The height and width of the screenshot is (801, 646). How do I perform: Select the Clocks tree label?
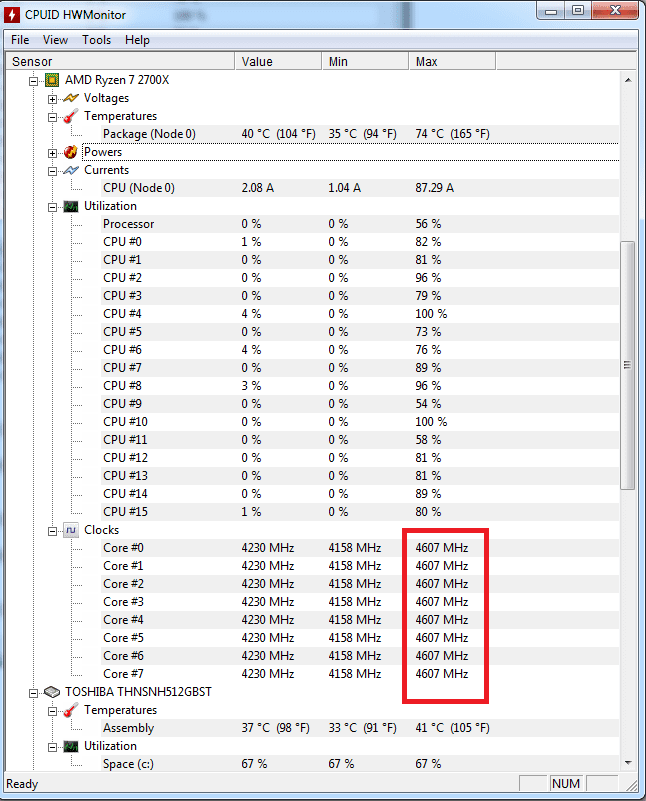102,530
